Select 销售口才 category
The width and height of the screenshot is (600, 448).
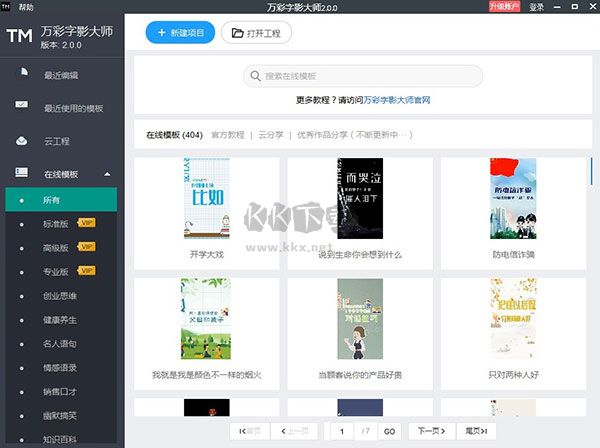[x=60, y=392]
